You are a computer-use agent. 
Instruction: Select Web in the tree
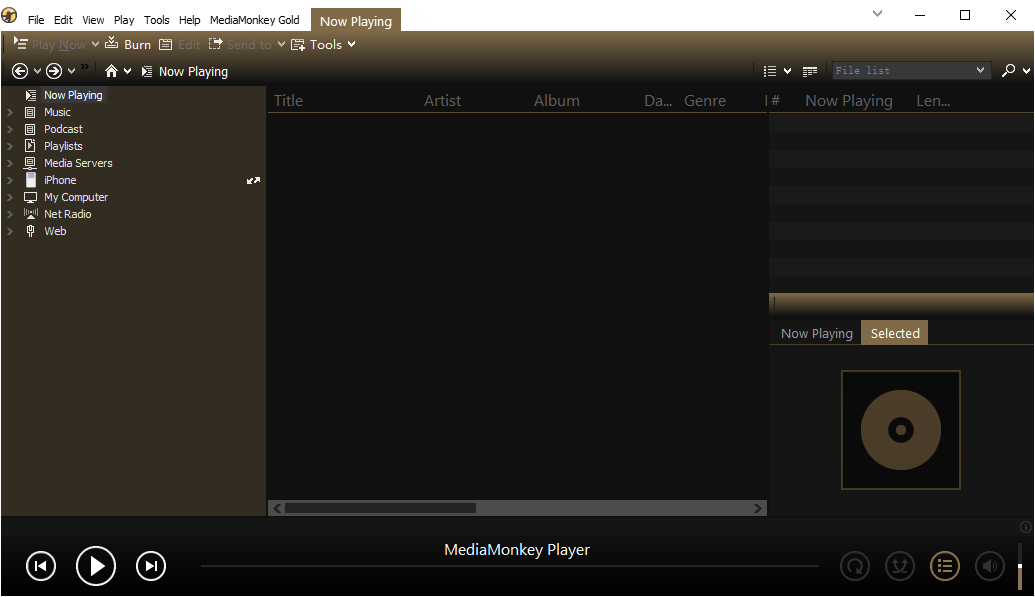[x=55, y=231]
